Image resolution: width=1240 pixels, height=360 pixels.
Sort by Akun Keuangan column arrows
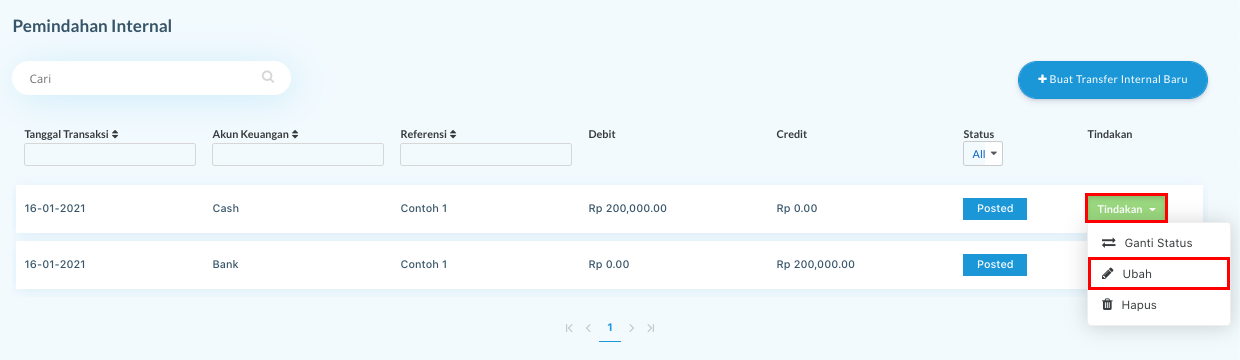[296, 134]
